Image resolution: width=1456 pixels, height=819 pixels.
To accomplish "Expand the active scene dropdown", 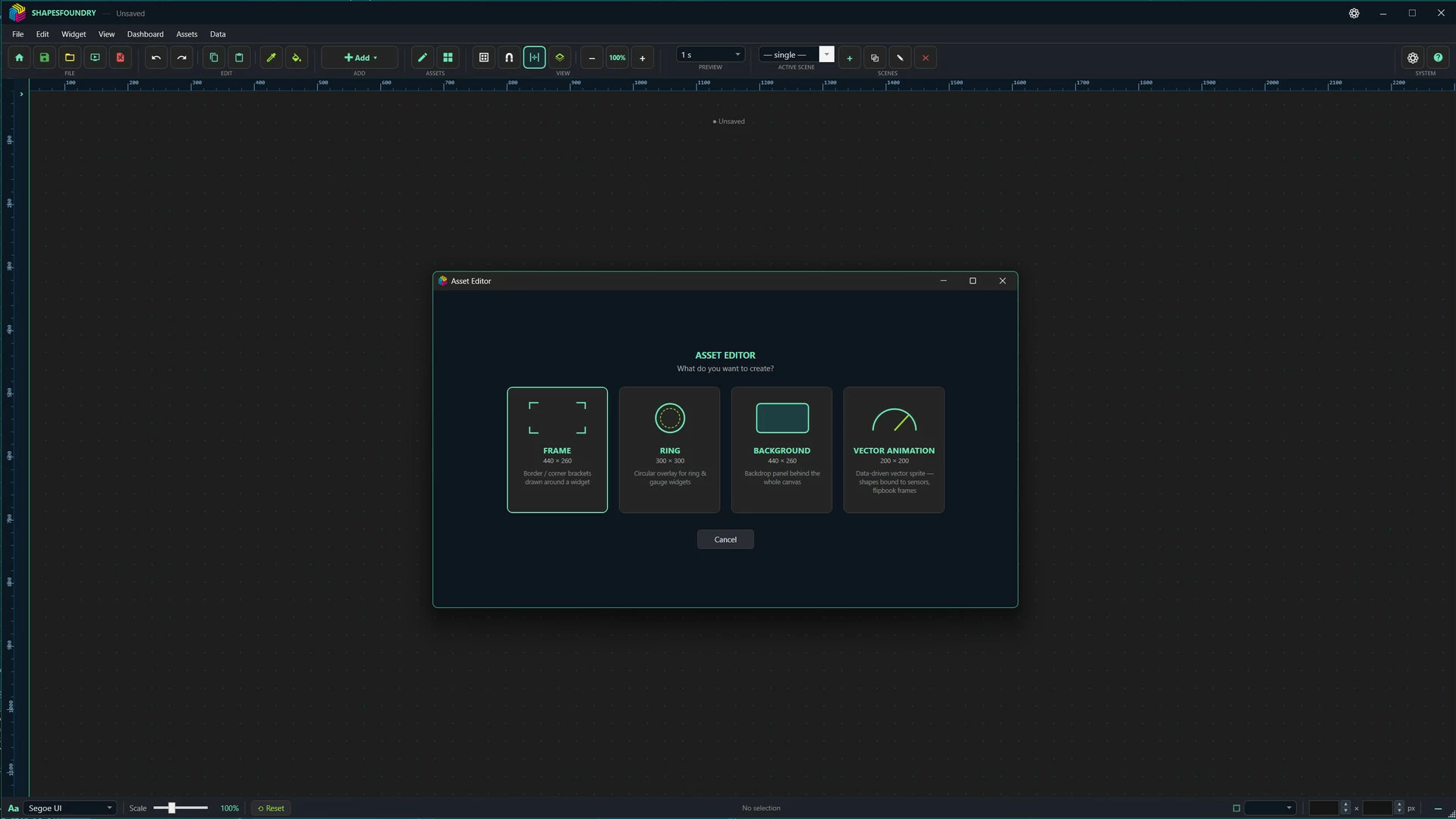I will point(826,55).
